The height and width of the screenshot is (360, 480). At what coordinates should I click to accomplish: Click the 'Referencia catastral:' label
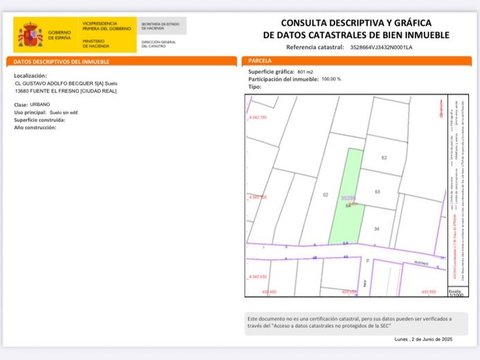(x=315, y=47)
